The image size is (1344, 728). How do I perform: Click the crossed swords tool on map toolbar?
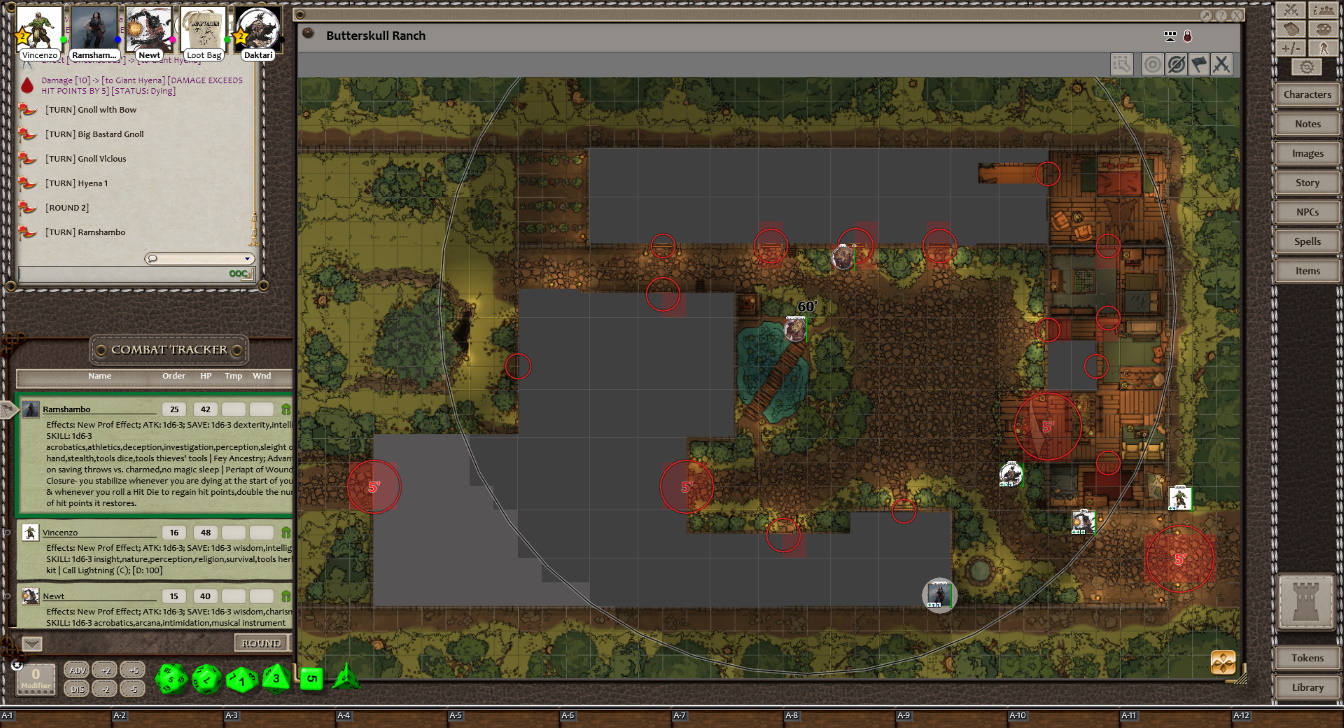point(1221,64)
